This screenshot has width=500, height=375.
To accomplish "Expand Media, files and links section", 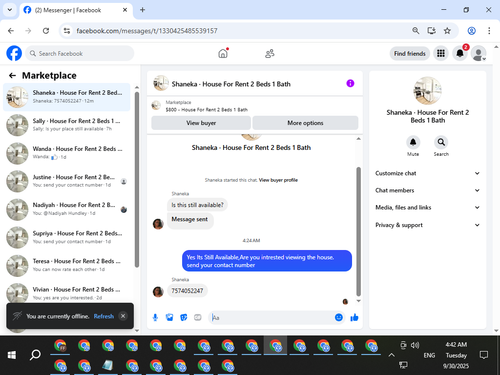I will [x=428, y=207].
